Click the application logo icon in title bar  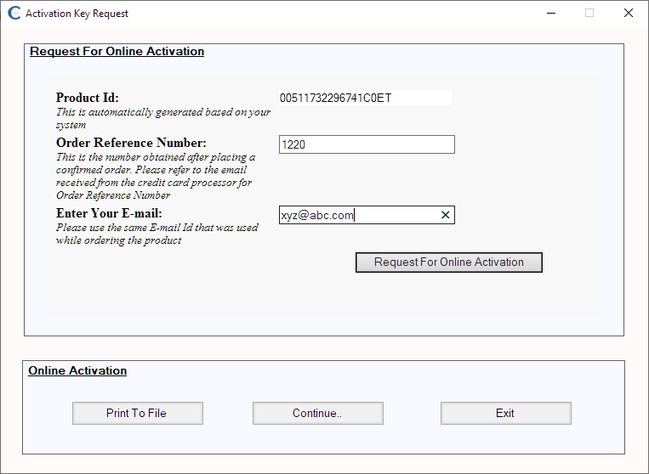[14, 13]
